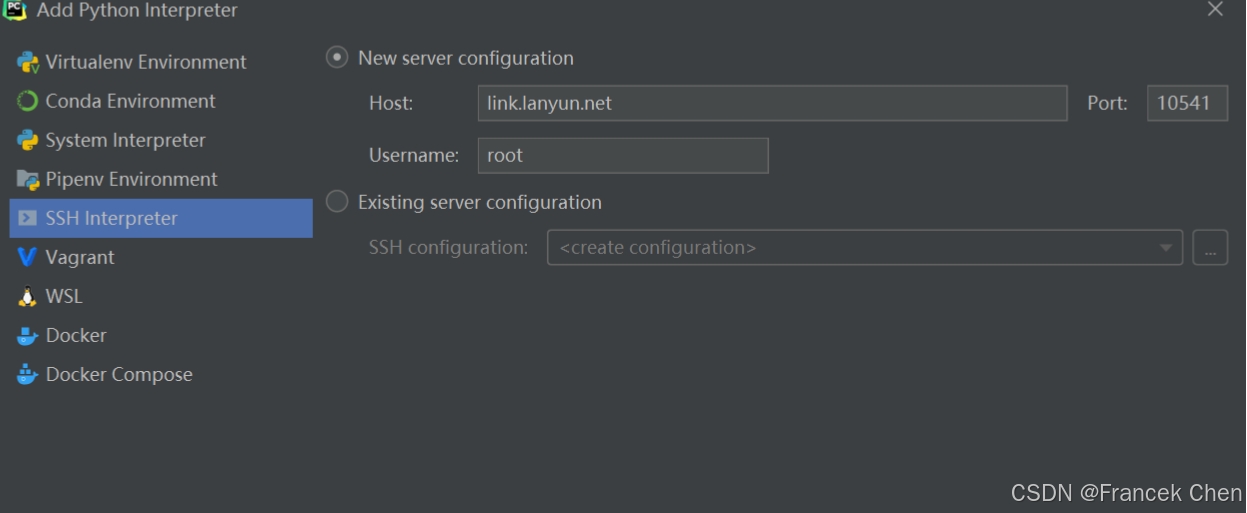1247x513 pixels.
Task: Select New server configuration radio button
Action: click(337, 58)
